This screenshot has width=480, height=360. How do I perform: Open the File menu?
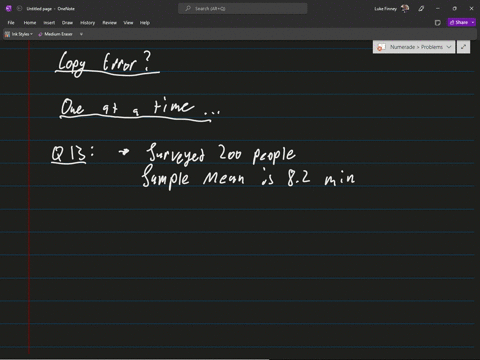(11, 23)
